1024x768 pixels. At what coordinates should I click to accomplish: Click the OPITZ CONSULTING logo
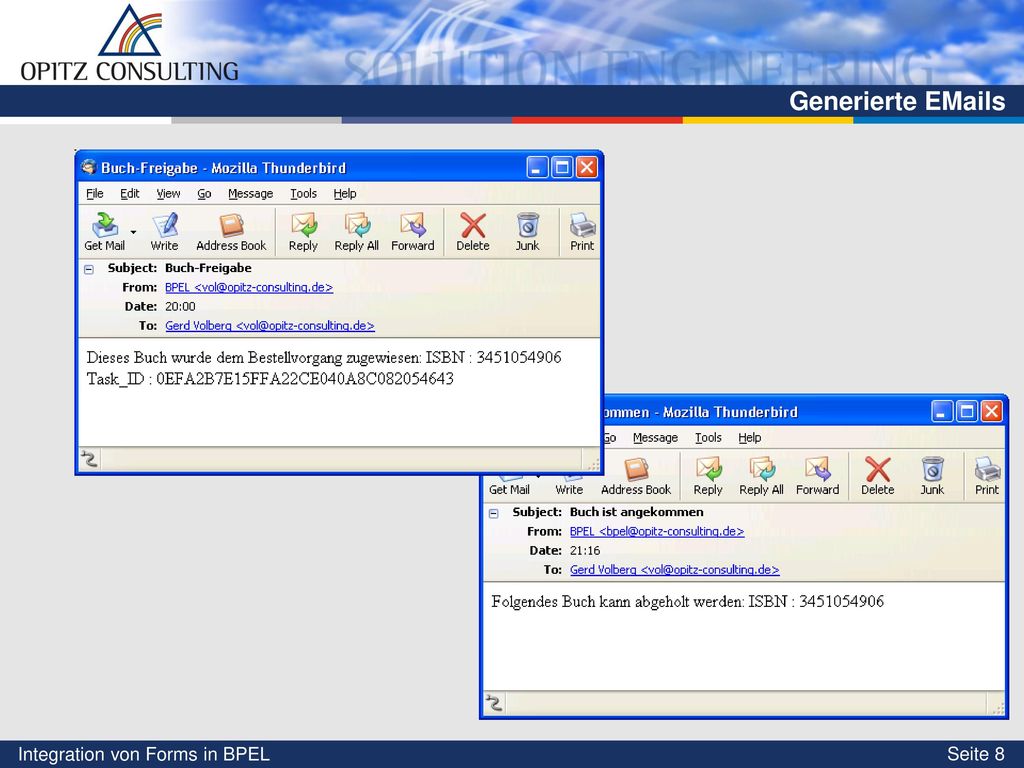coord(129,43)
